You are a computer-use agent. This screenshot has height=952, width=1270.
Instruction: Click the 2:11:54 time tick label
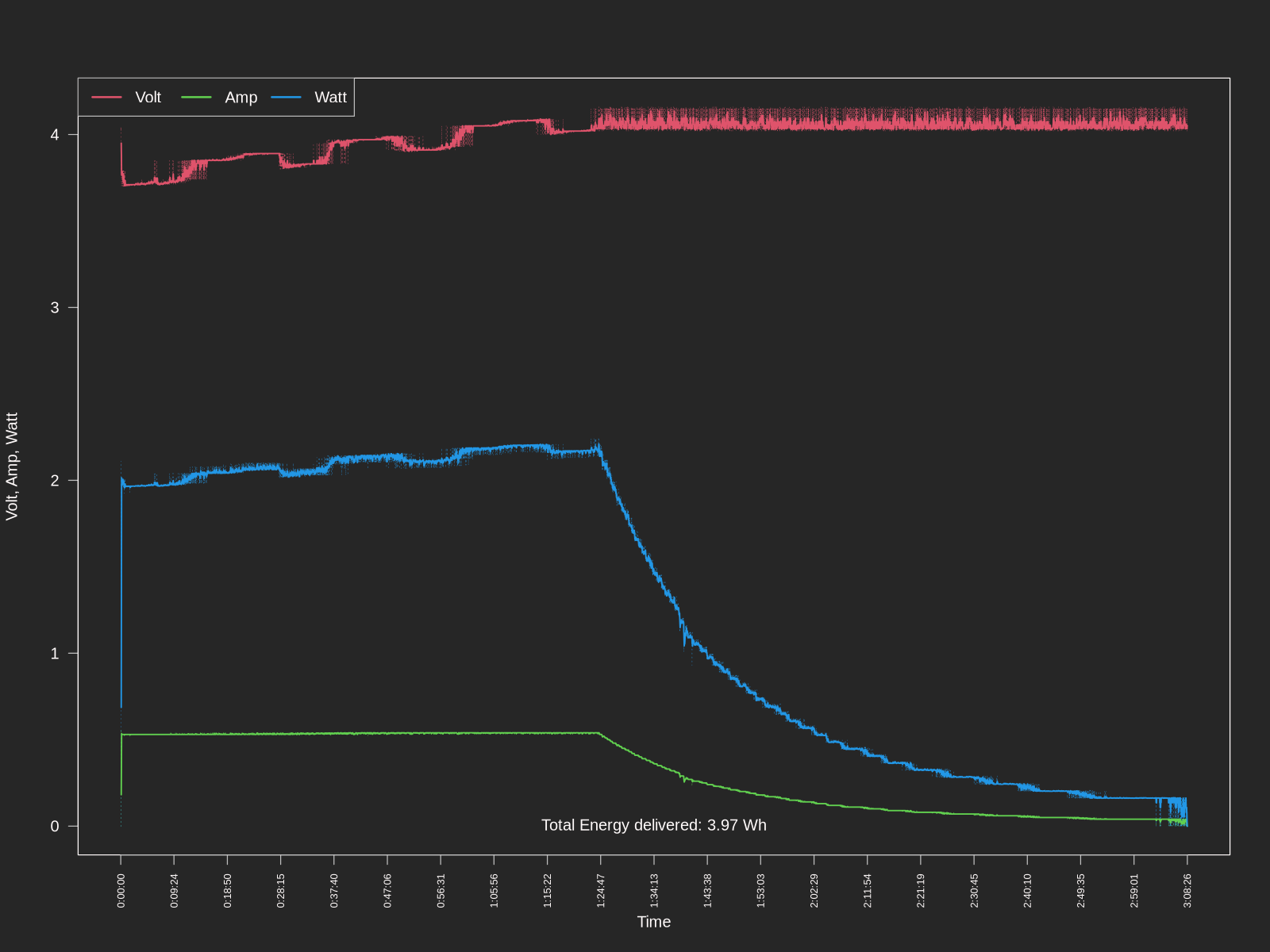coord(868,891)
